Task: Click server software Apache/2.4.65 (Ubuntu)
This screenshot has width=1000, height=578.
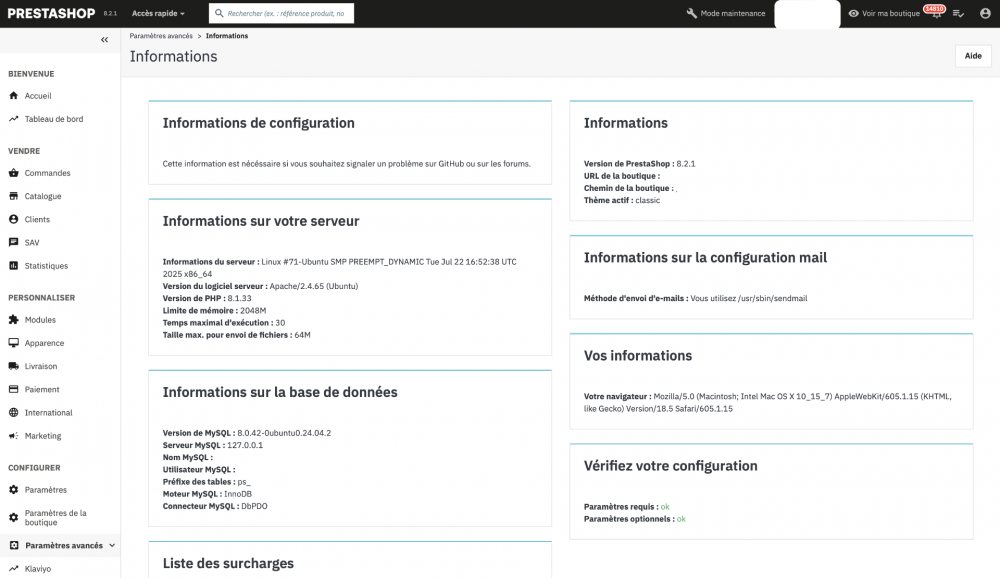Action: pyautogui.click(x=314, y=286)
